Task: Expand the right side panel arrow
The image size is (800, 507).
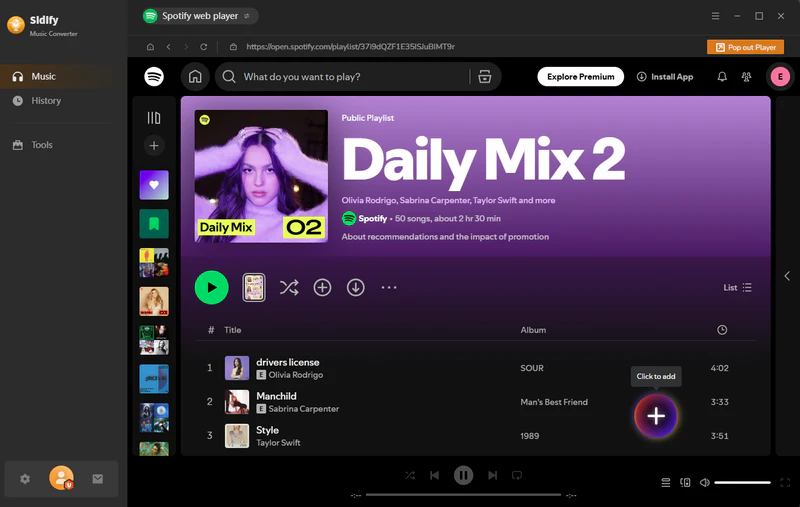Action: (x=787, y=276)
